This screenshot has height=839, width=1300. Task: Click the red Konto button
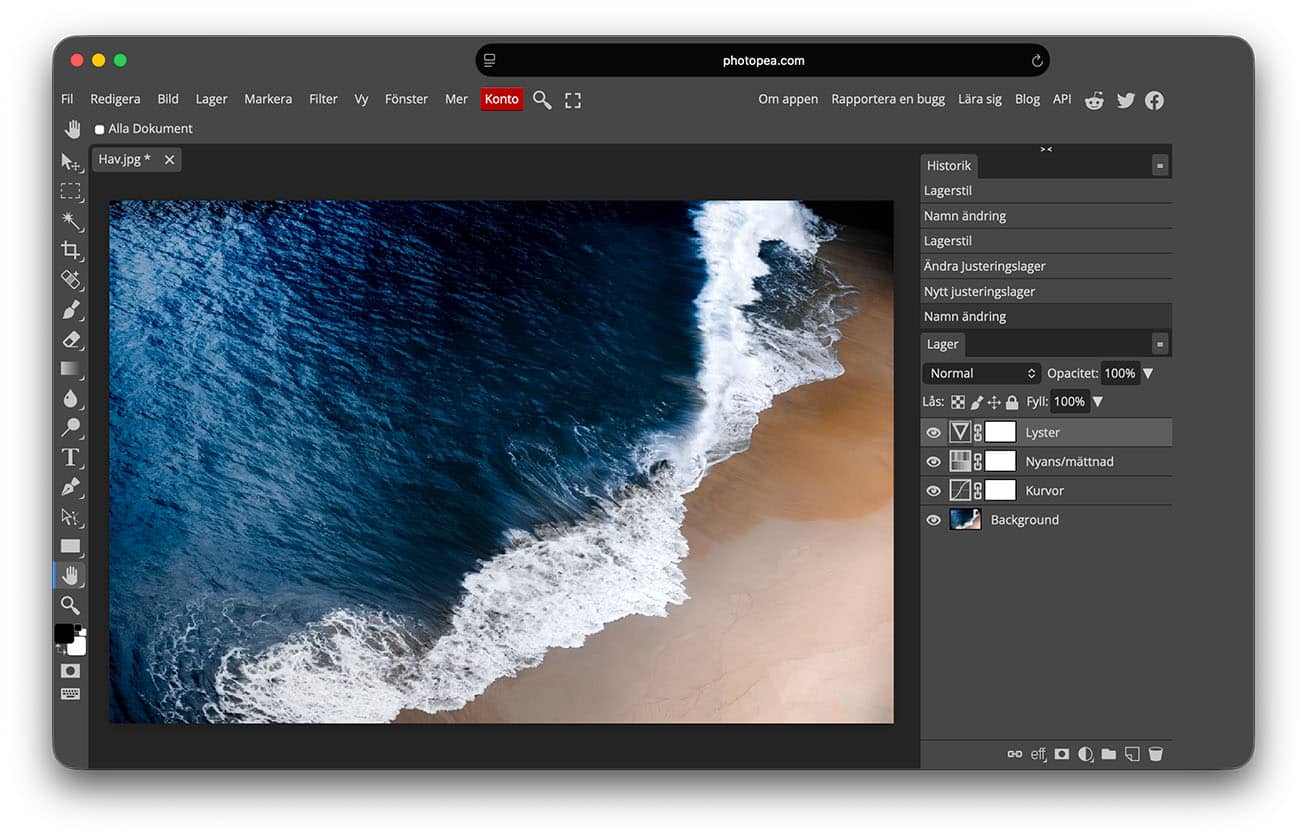point(501,99)
